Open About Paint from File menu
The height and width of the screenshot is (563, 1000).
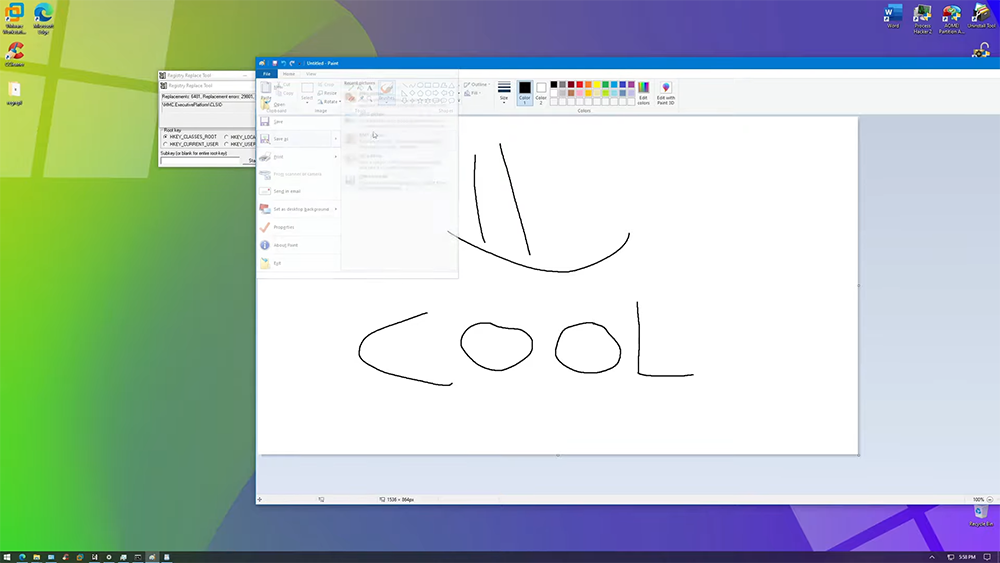pyautogui.click(x=298, y=245)
